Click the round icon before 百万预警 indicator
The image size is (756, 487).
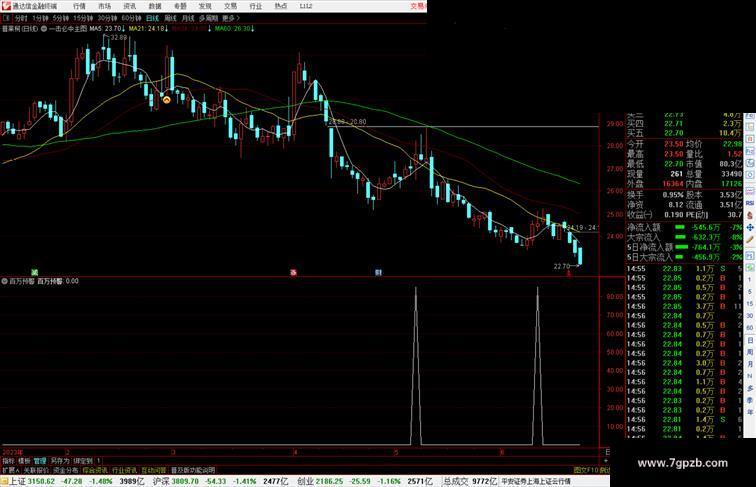[5, 281]
